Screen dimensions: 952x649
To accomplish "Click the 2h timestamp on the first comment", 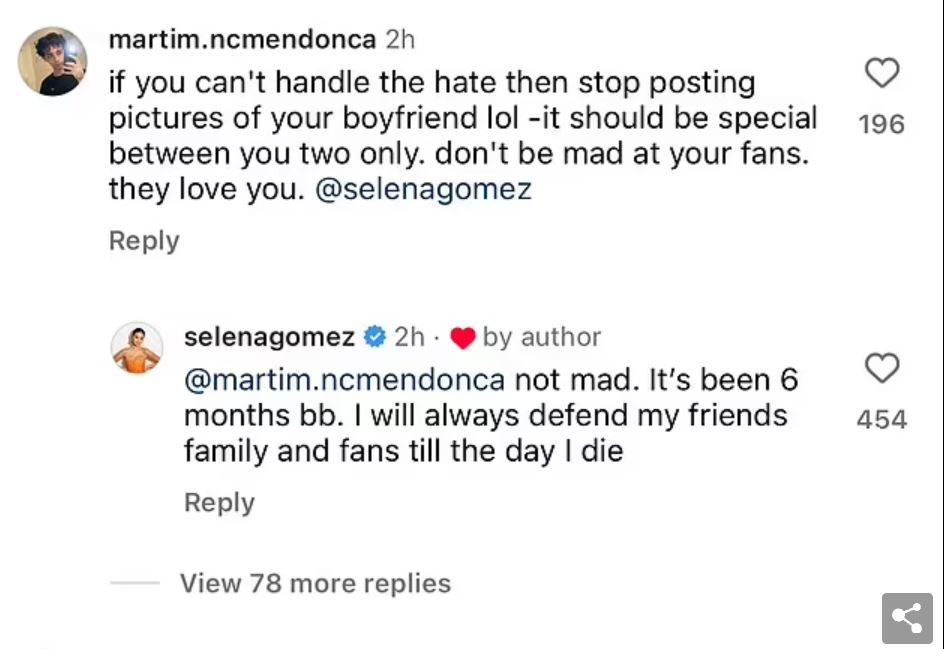I will point(398,39).
